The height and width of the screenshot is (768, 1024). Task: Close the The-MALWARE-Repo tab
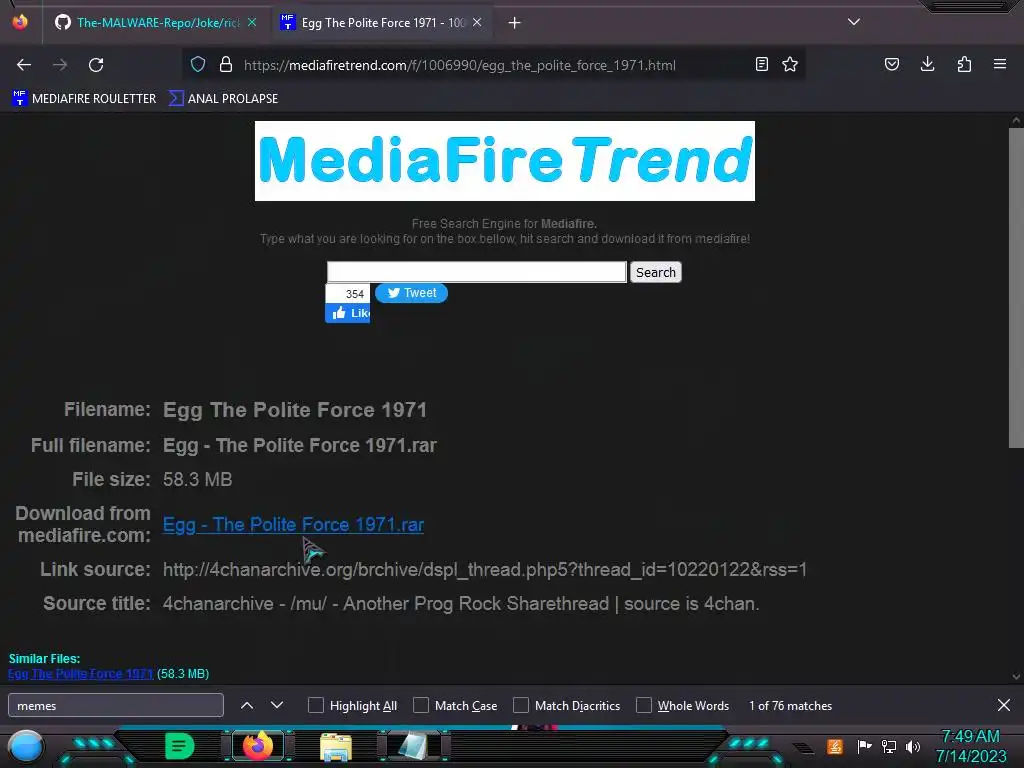pyautogui.click(x=252, y=22)
